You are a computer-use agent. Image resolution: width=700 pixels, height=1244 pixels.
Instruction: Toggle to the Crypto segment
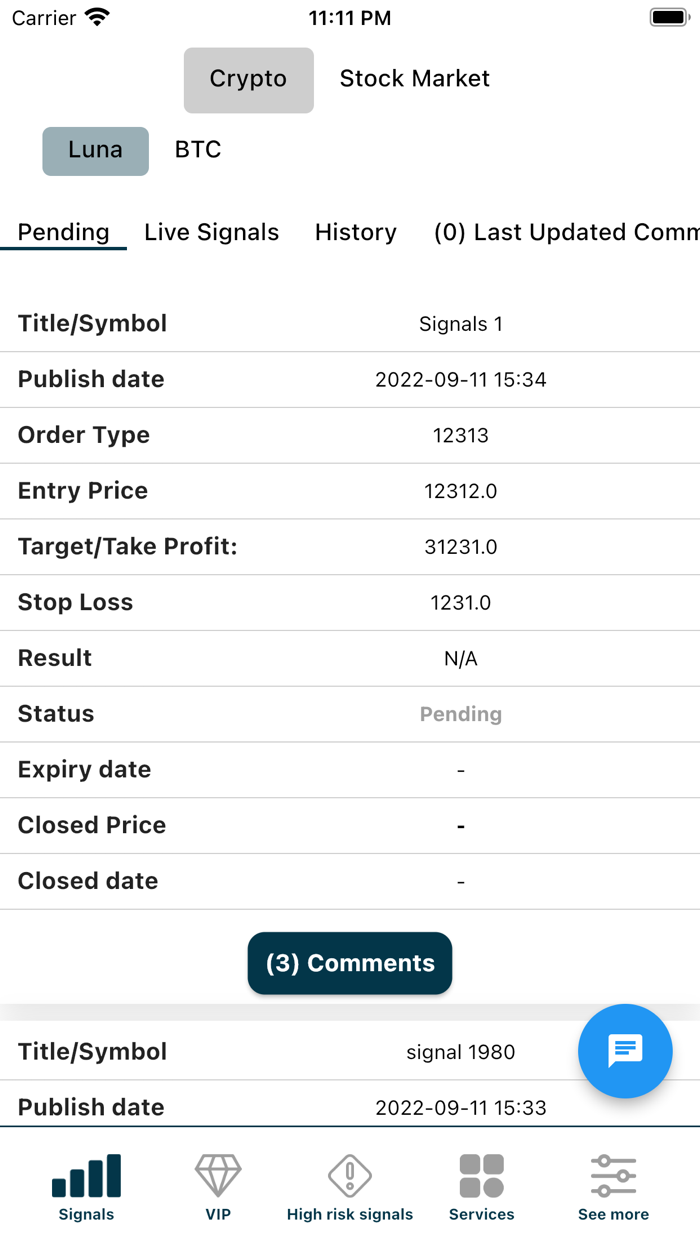248,79
